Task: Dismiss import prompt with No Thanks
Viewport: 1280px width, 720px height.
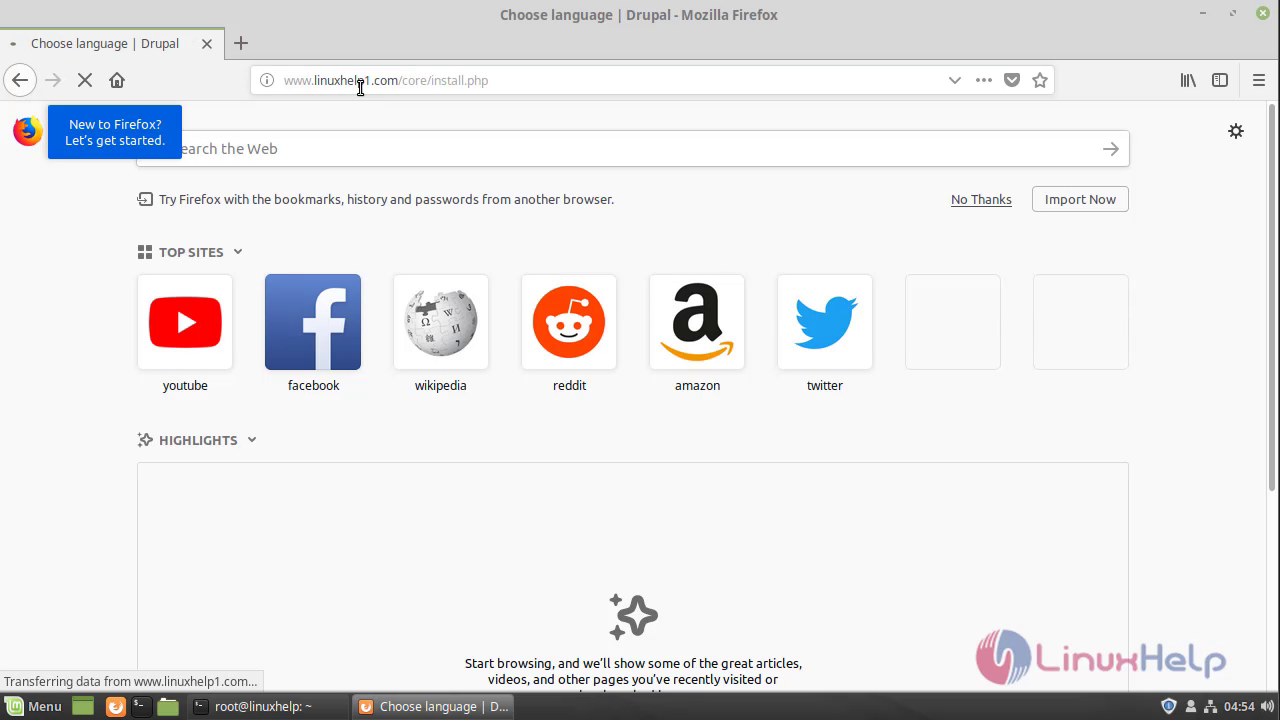Action: click(x=981, y=199)
